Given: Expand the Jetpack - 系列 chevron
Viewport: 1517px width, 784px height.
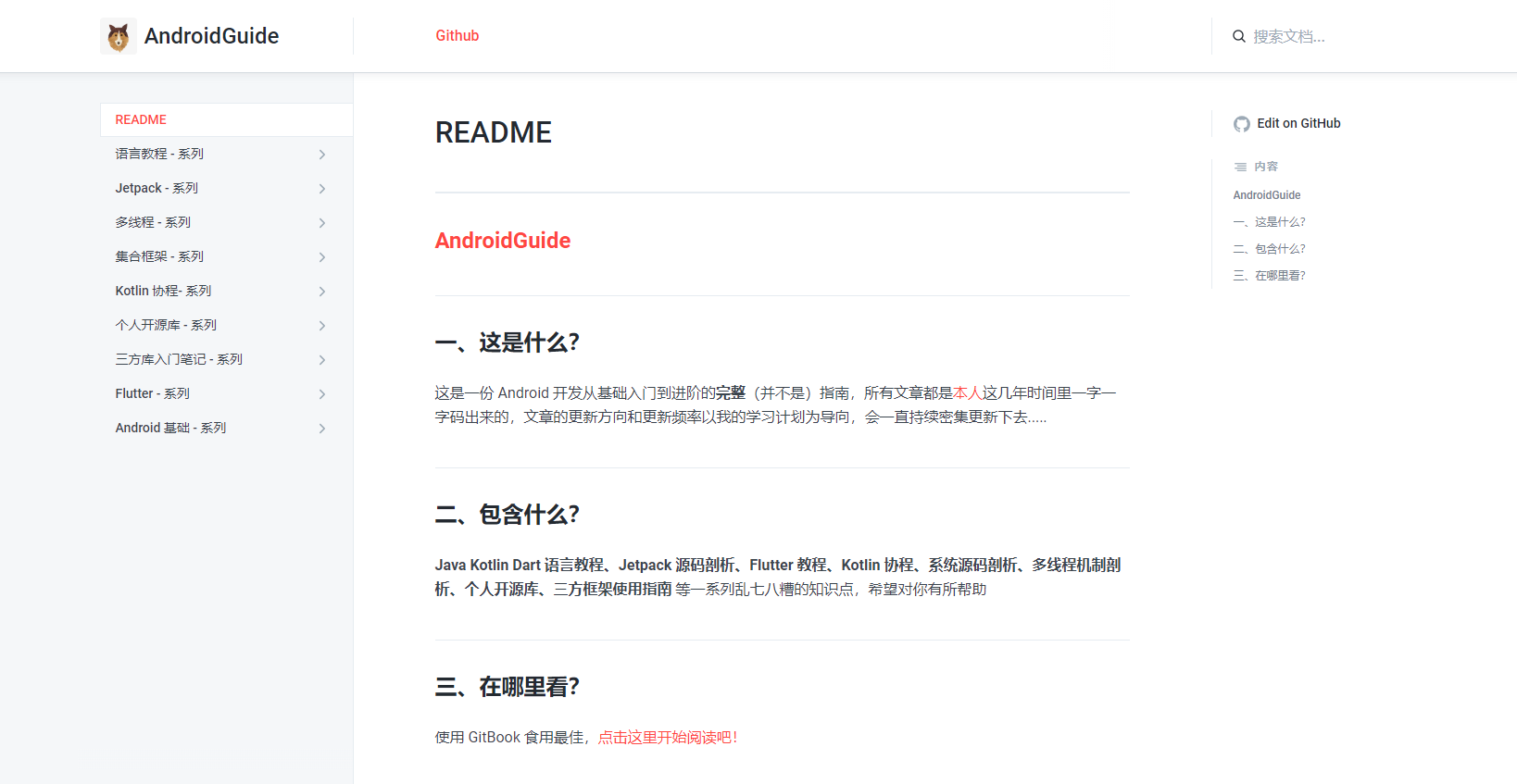Looking at the screenshot, I should pyautogui.click(x=322, y=189).
